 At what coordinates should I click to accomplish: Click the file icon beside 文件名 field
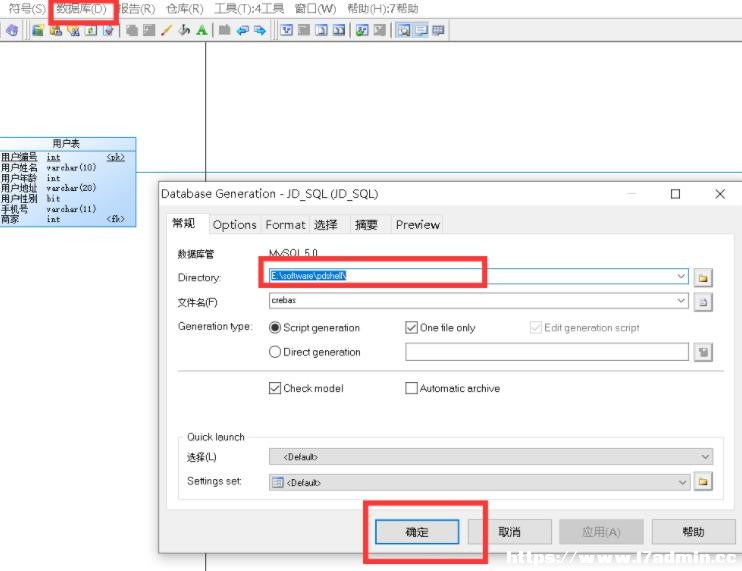pos(703,302)
